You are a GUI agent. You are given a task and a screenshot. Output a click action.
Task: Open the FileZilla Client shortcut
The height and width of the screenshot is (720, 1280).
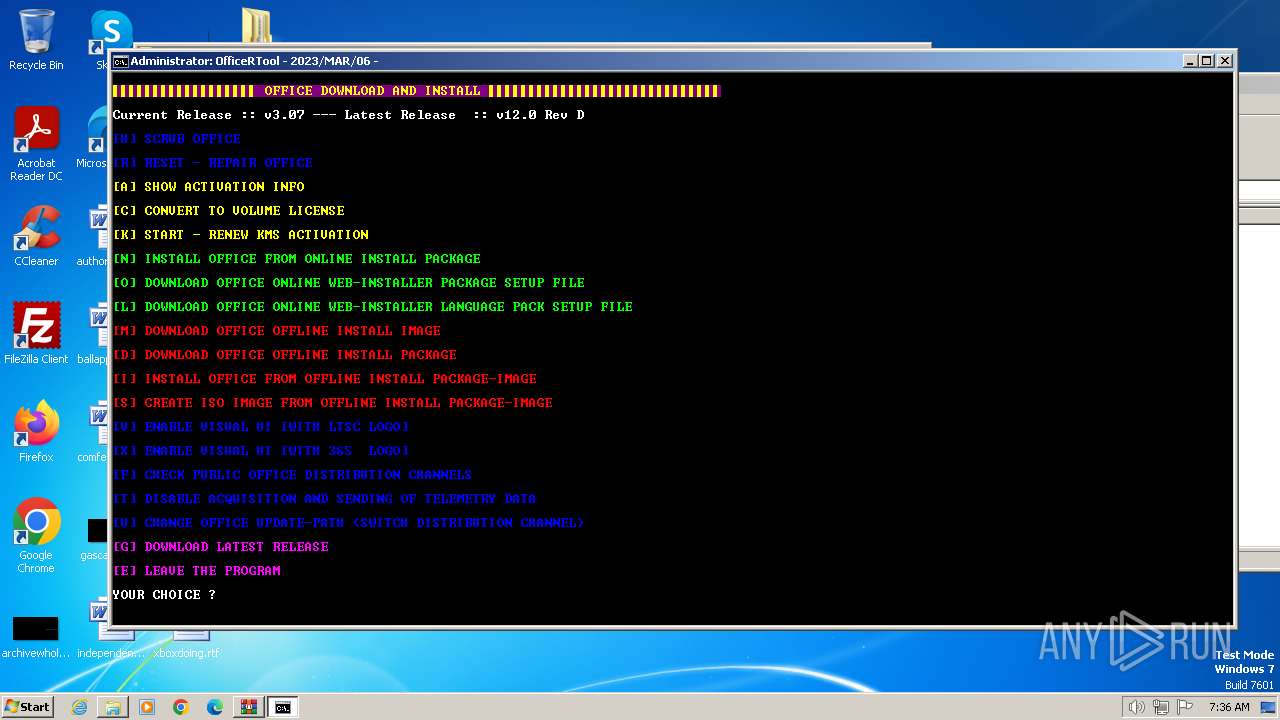click(x=36, y=333)
